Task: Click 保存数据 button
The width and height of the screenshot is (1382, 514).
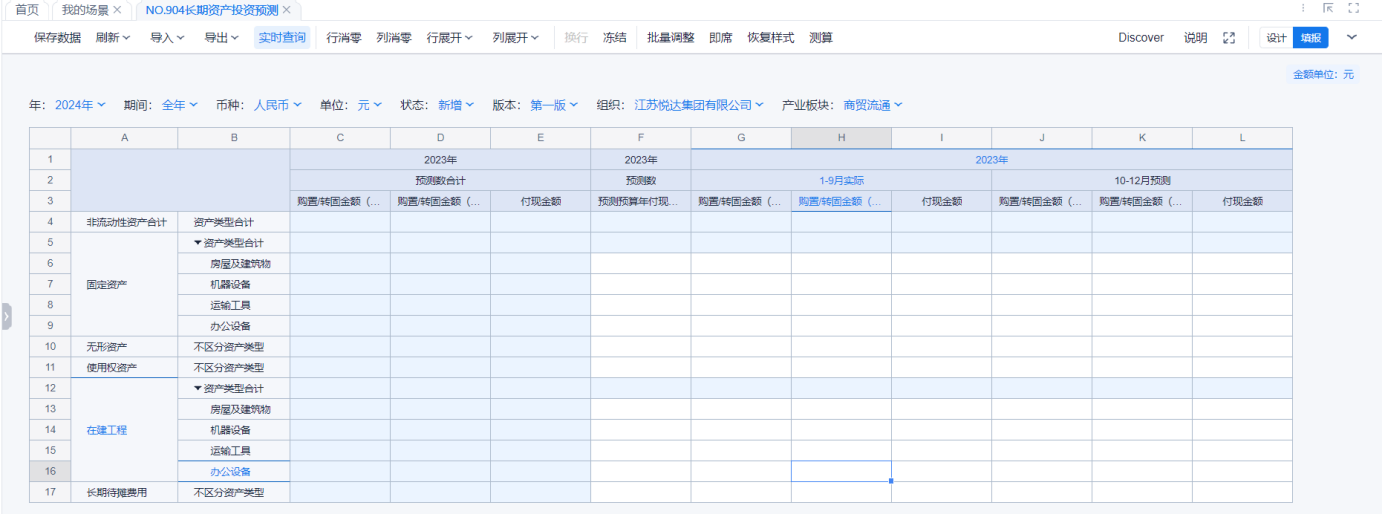Action: coord(58,38)
